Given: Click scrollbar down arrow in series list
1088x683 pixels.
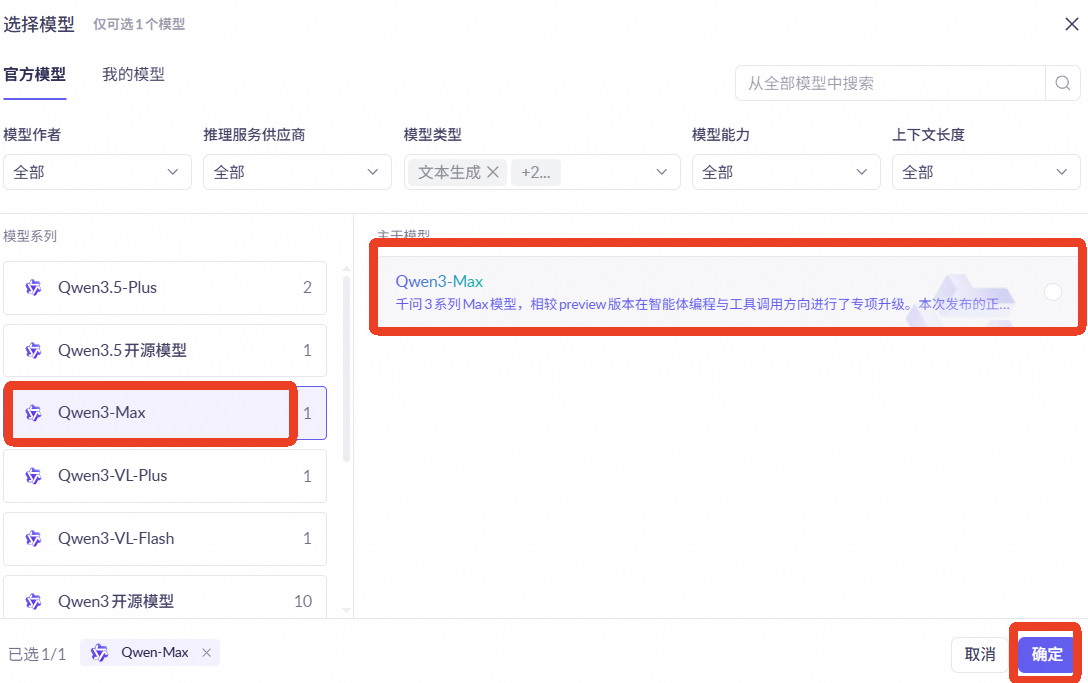Looking at the screenshot, I should click(x=346, y=610).
